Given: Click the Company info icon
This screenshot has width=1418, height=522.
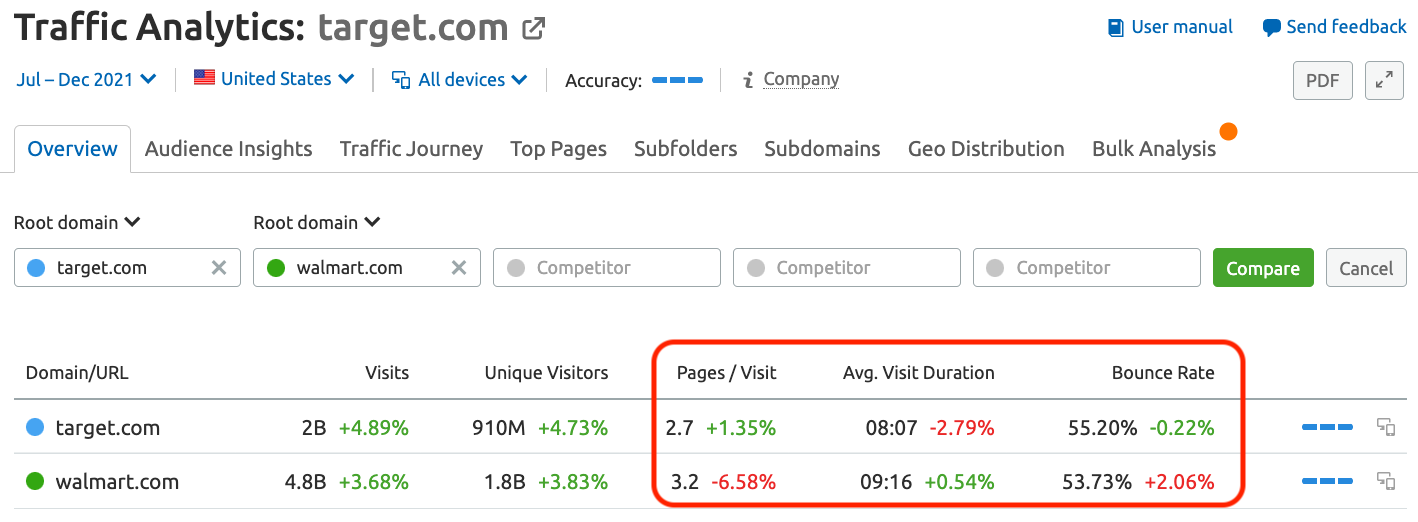Looking at the screenshot, I should [x=747, y=80].
